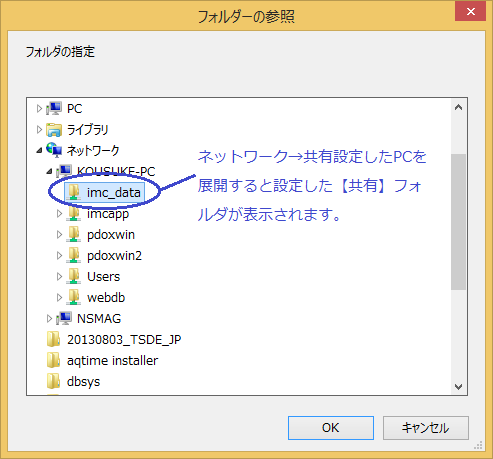Screen dimensions: 493x459
Task: Click the pdoxwin2 shared folder icon
Action: pos(74,255)
